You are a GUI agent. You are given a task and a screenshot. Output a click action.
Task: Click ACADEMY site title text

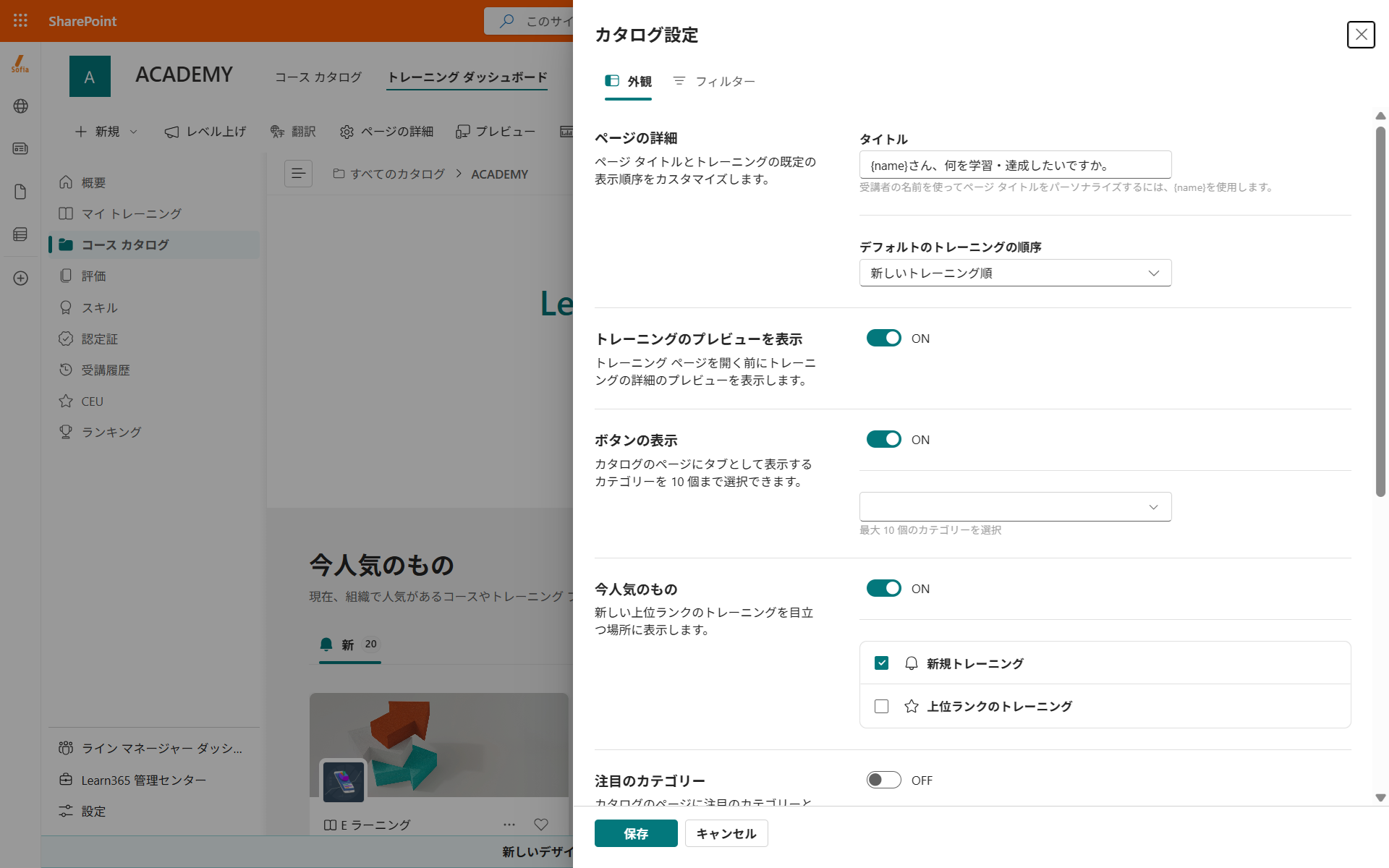[184, 75]
